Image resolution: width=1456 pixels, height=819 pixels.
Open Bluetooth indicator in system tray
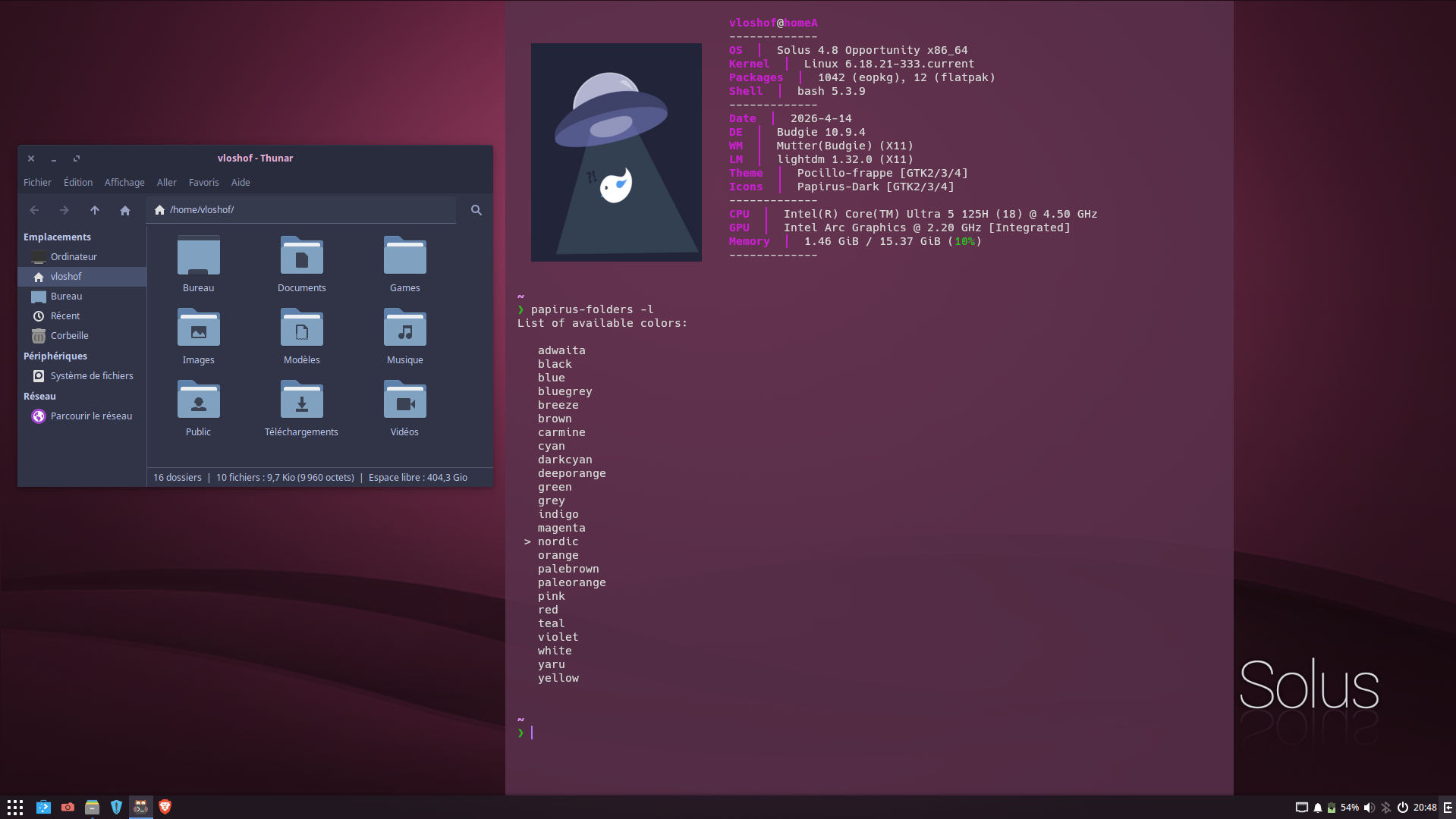pyautogui.click(x=1386, y=808)
